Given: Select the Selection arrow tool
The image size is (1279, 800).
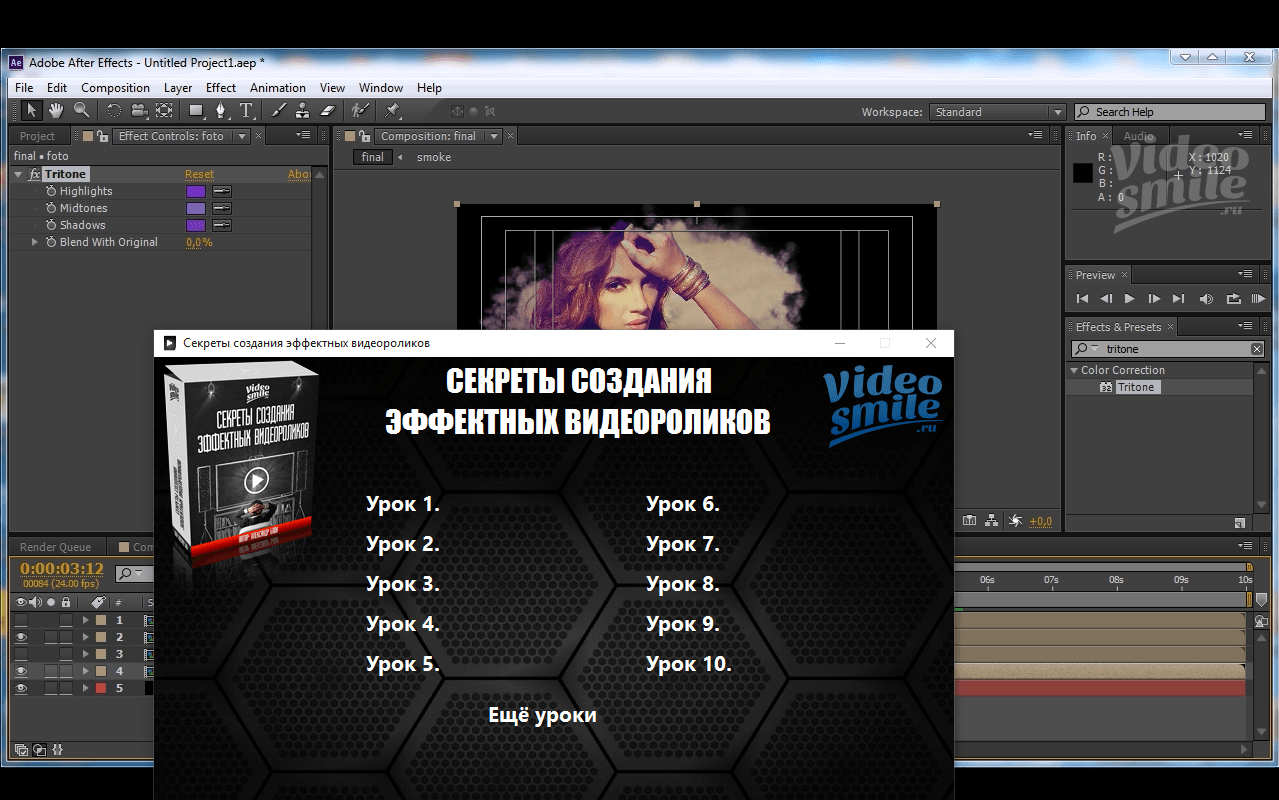Looking at the screenshot, I should click(32, 111).
